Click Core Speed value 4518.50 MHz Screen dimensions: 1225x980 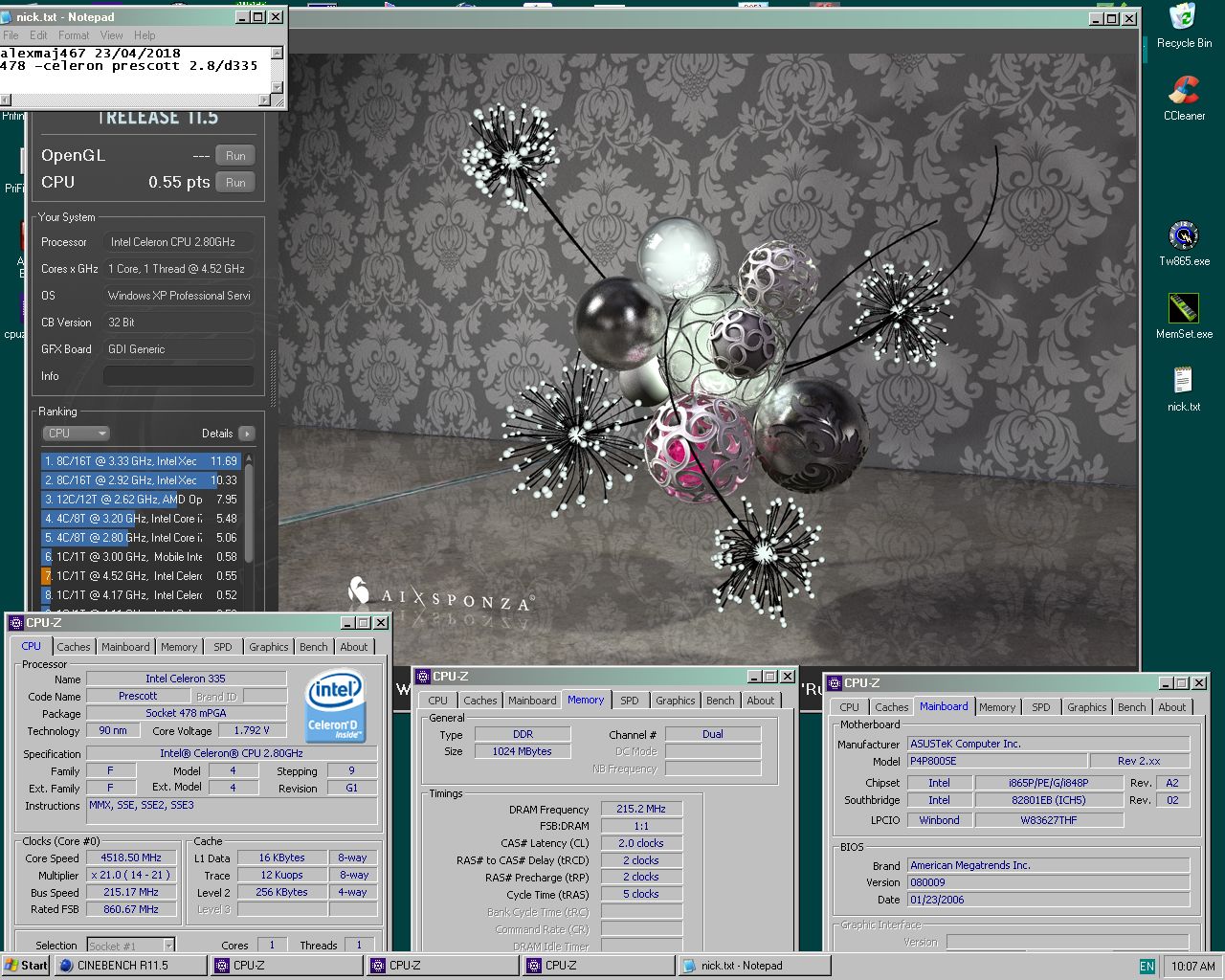(x=131, y=858)
